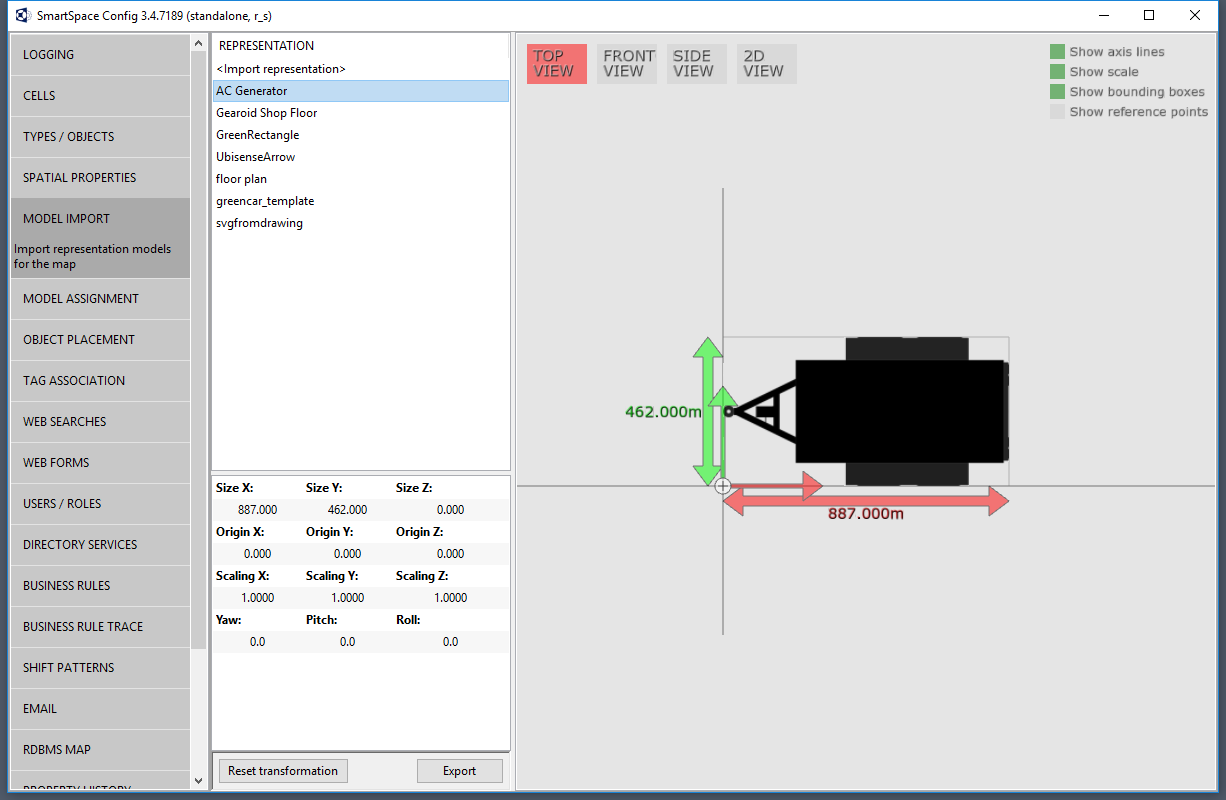Click the green 462.000m height arrow
This screenshot has width=1226, height=800.
click(x=708, y=412)
